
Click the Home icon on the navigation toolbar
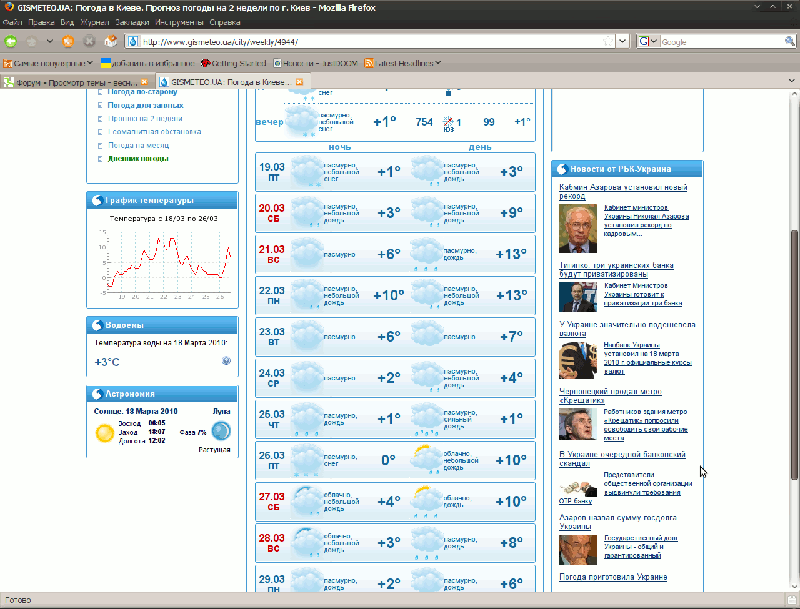click(x=110, y=41)
